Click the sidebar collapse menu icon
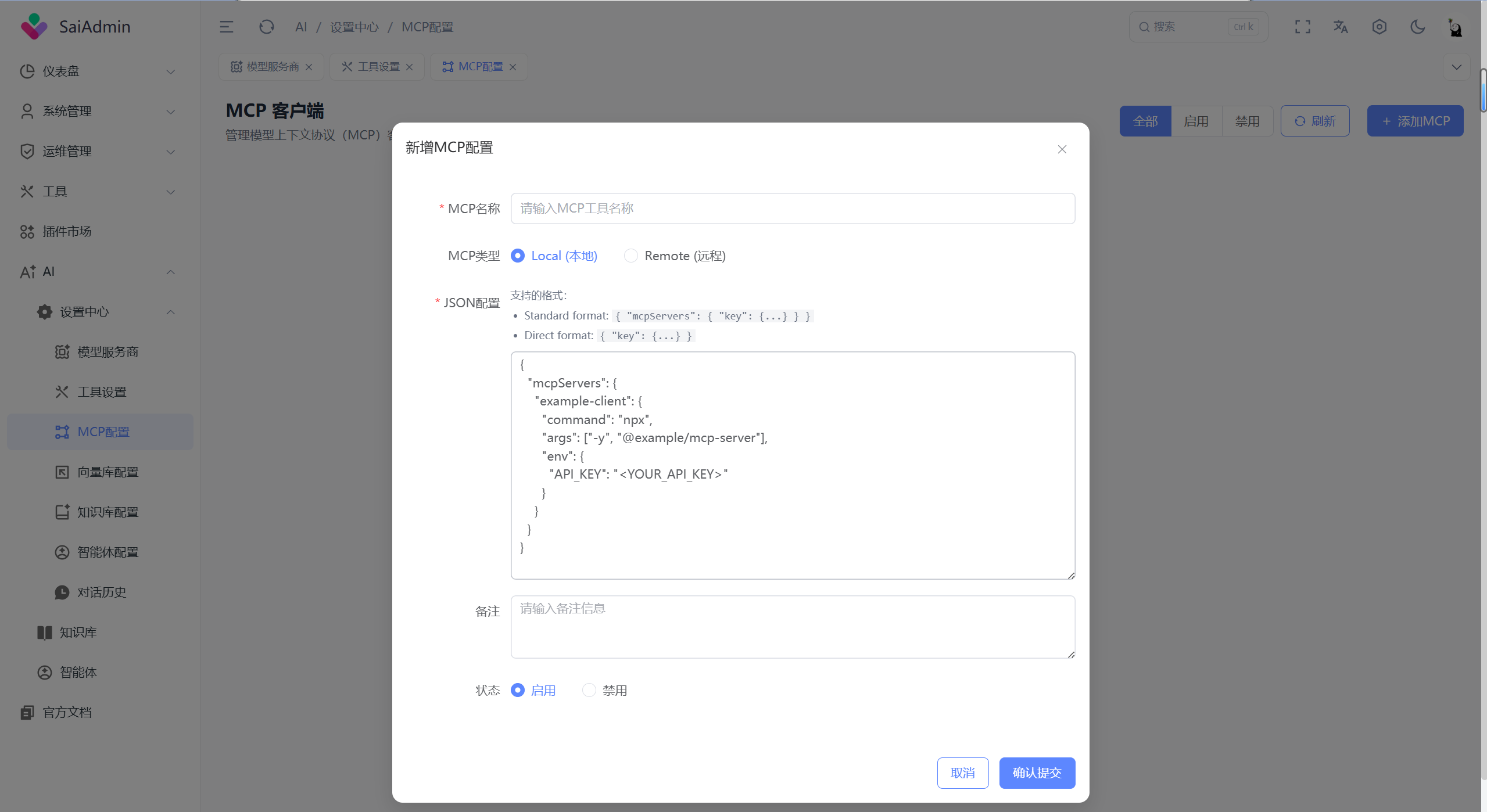The height and width of the screenshot is (812, 1487). point(226,27)
